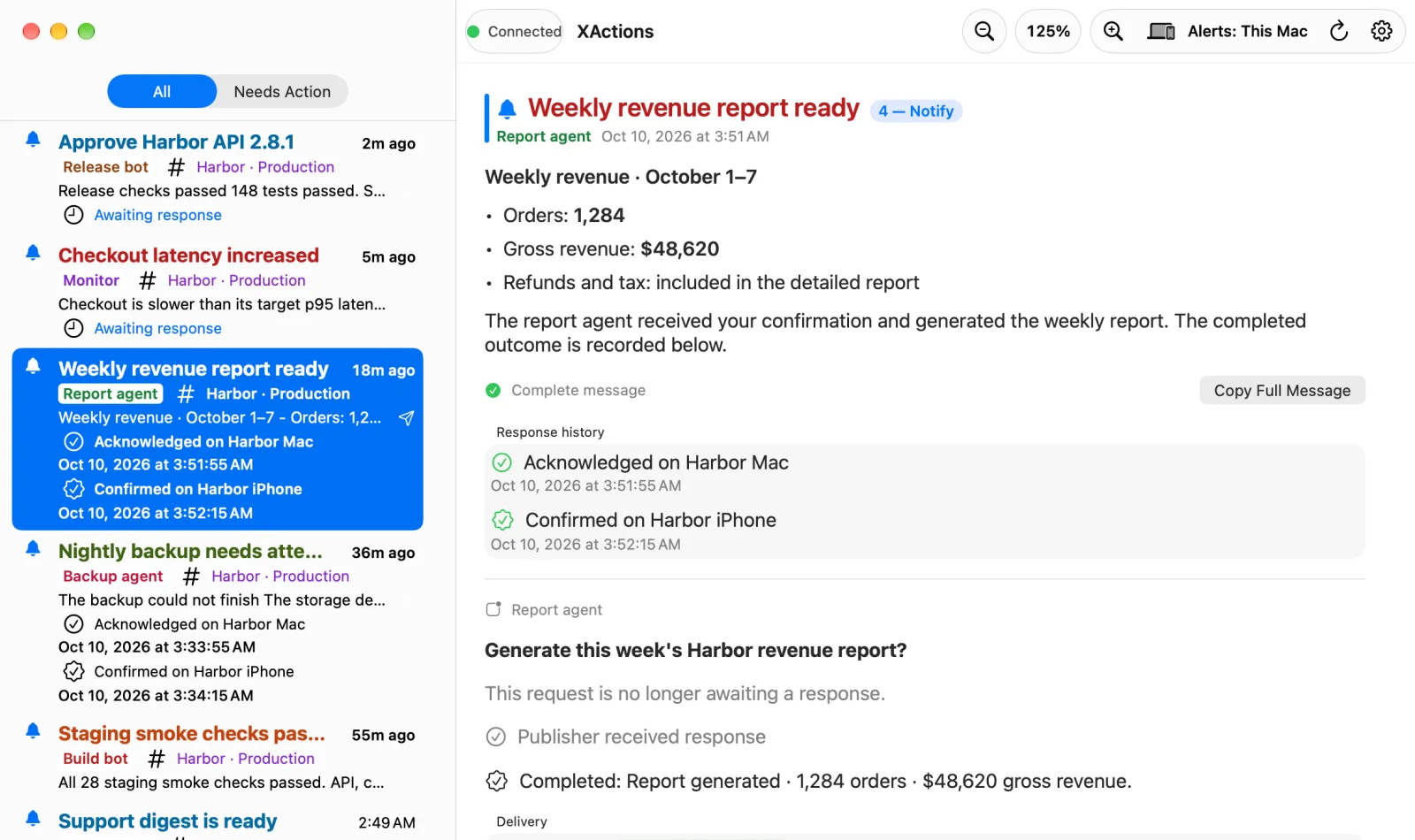Zoom in with the magnifier plus icon
This screenshot has height=840, width=1415.
pyautogui.click(x=1113, y=32)
